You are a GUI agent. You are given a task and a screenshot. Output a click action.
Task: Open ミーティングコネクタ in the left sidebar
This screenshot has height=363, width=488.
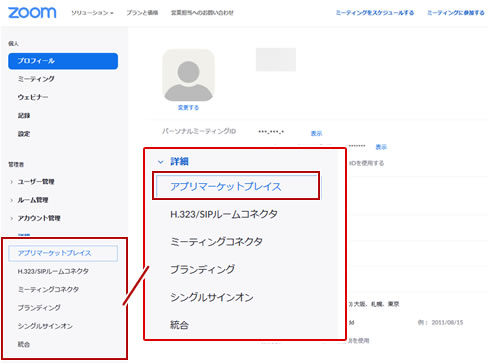[x=48, y=289]
